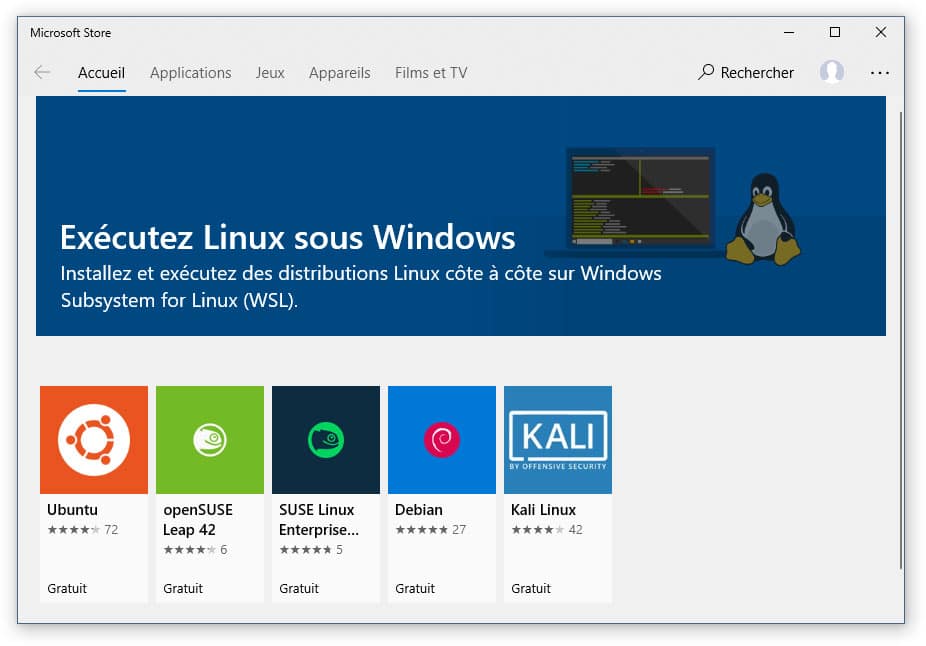Screen dimensions: 926x646
Task: Click openSUSE's star rating with 6 reviews
Action: [x=195, y=550]
